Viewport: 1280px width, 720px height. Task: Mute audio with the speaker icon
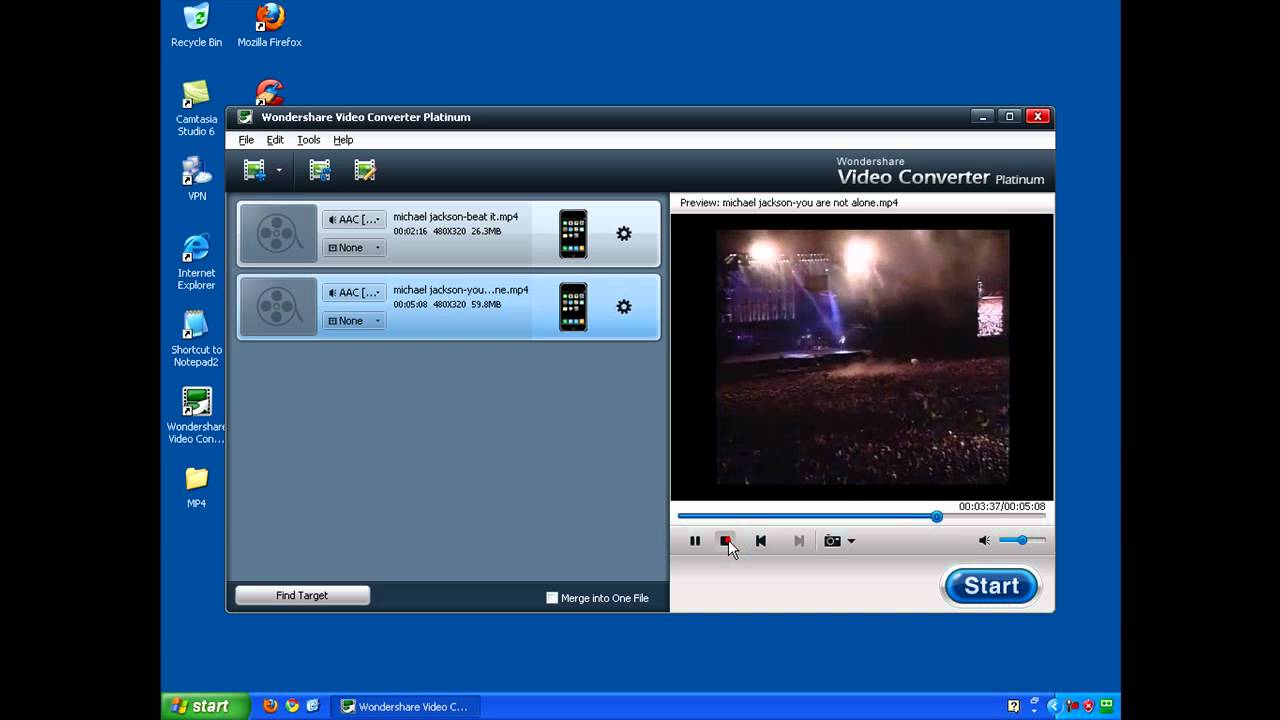pyautogui.click(x=984, y=540)
